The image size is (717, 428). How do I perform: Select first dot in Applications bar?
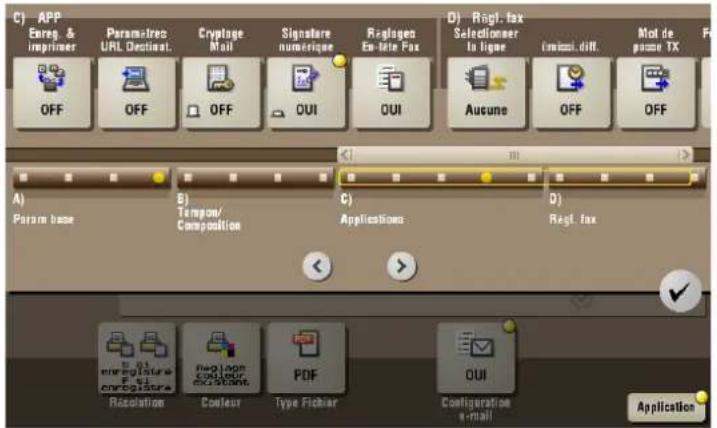coord(351,177)
